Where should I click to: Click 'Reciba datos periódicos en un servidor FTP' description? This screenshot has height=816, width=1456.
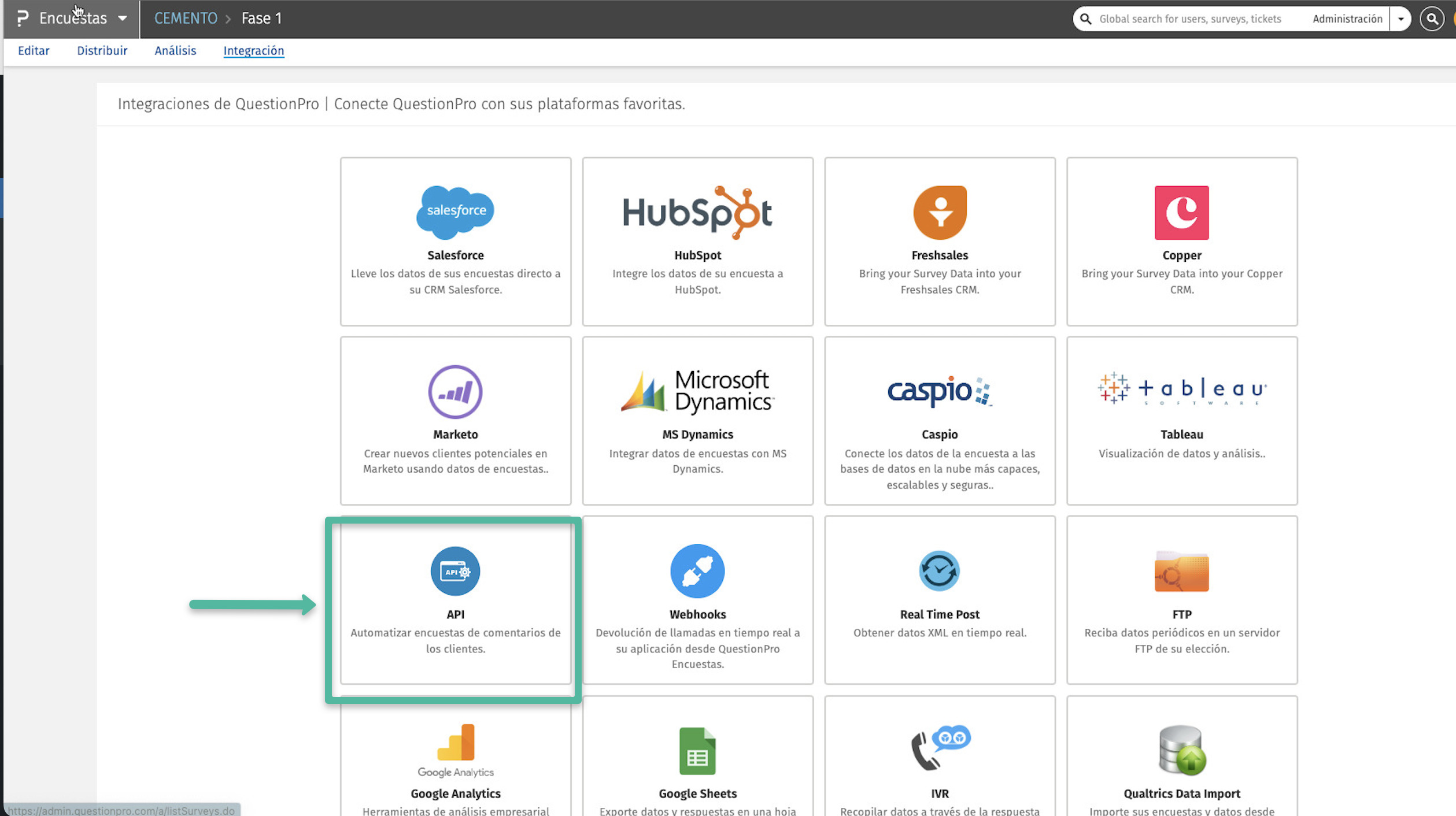(x=1182, y=641)
